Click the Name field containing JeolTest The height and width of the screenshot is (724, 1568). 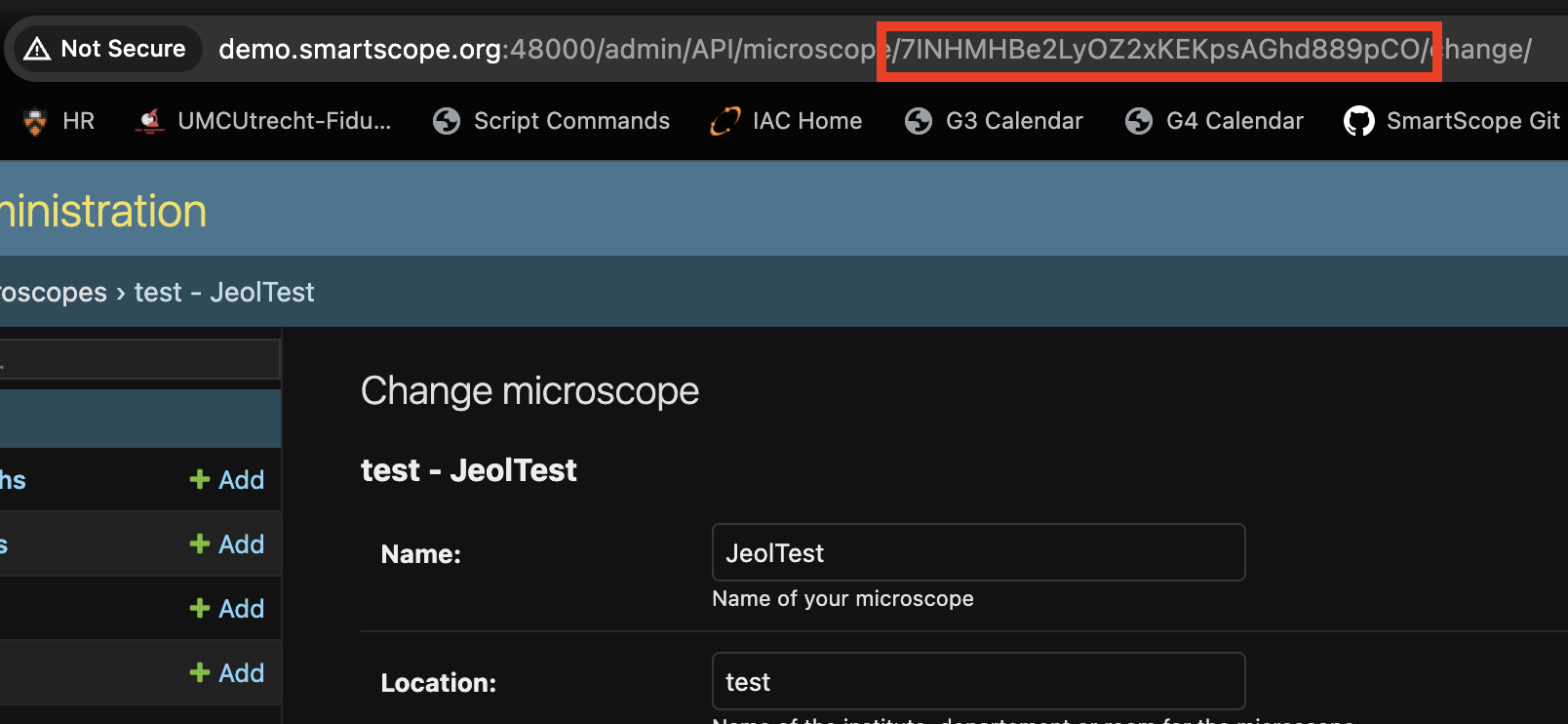point(978,552)
